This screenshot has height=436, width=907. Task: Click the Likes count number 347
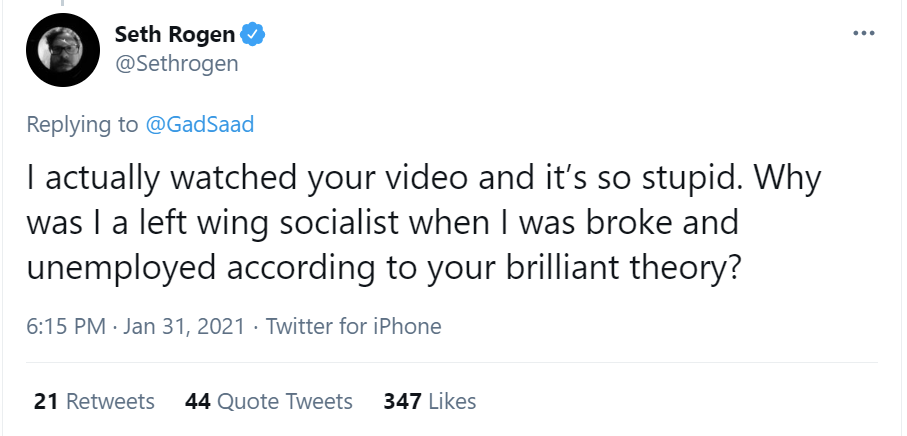coord(401,402)
